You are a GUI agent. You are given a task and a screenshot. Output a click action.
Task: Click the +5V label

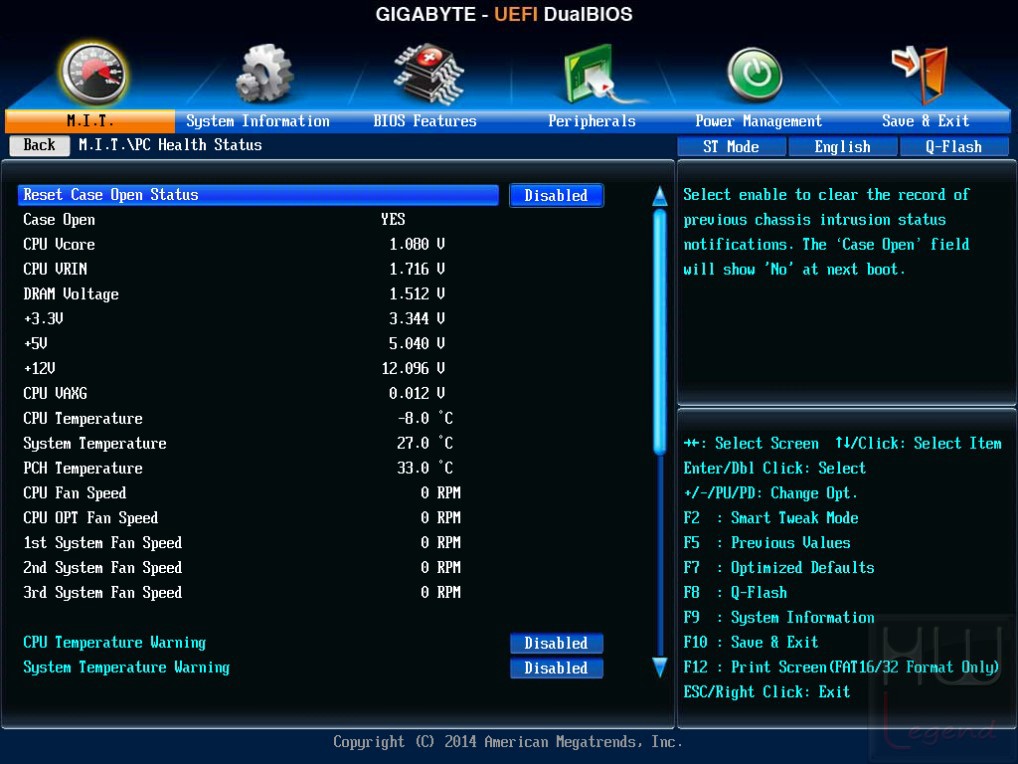point(36,343)
